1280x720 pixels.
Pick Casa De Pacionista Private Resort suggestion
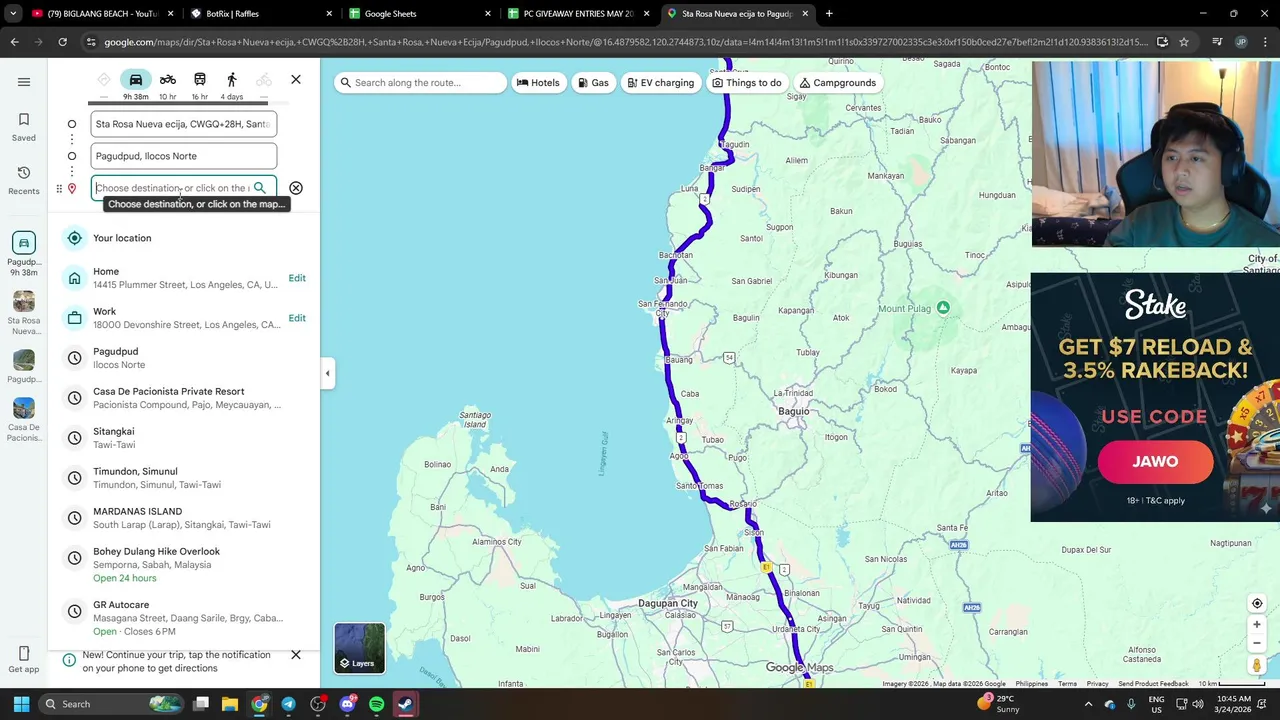point(184,398)
